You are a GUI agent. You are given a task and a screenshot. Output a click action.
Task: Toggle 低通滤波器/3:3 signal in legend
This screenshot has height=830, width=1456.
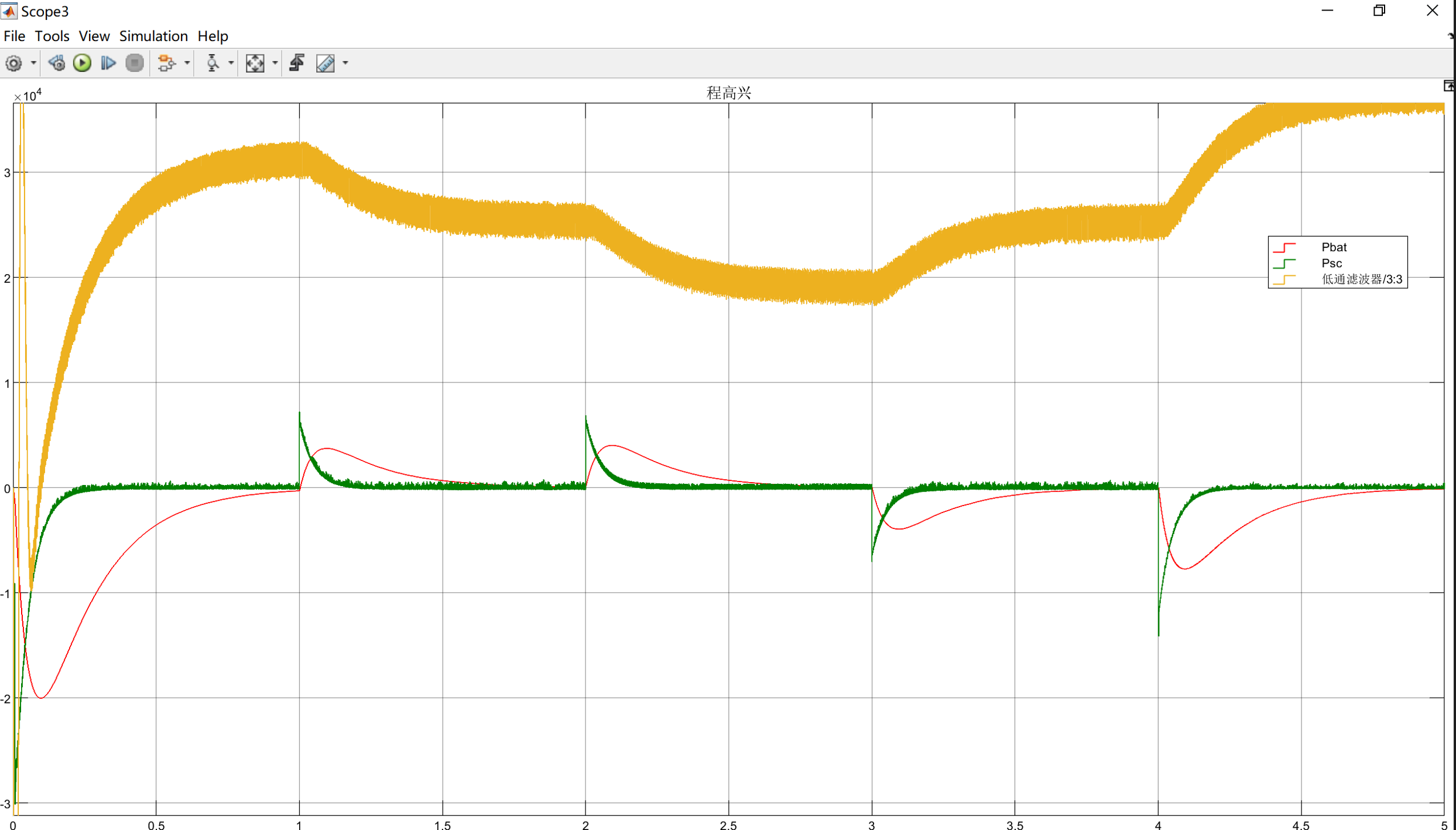tap(1361, 279)
